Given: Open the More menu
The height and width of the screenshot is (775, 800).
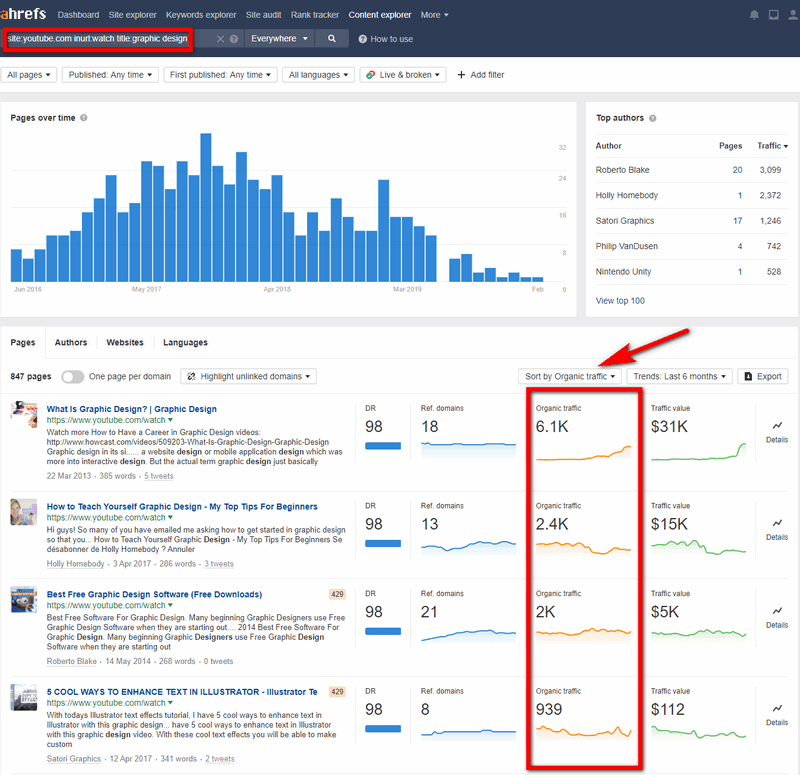Looking at the screenshot, I should pyautogui.click(x=434, y=15).
